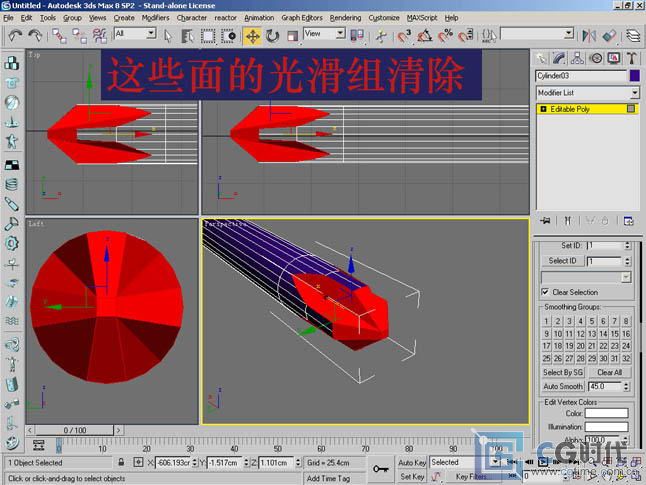
Task: Open the Customize menu
Action: click(x=384, y=18)
